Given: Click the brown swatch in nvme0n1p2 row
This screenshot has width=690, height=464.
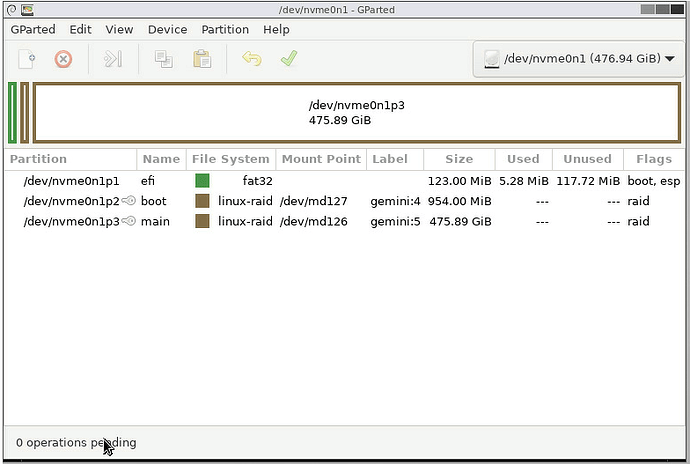Looking at the screenshot, I should click(202, 201).
